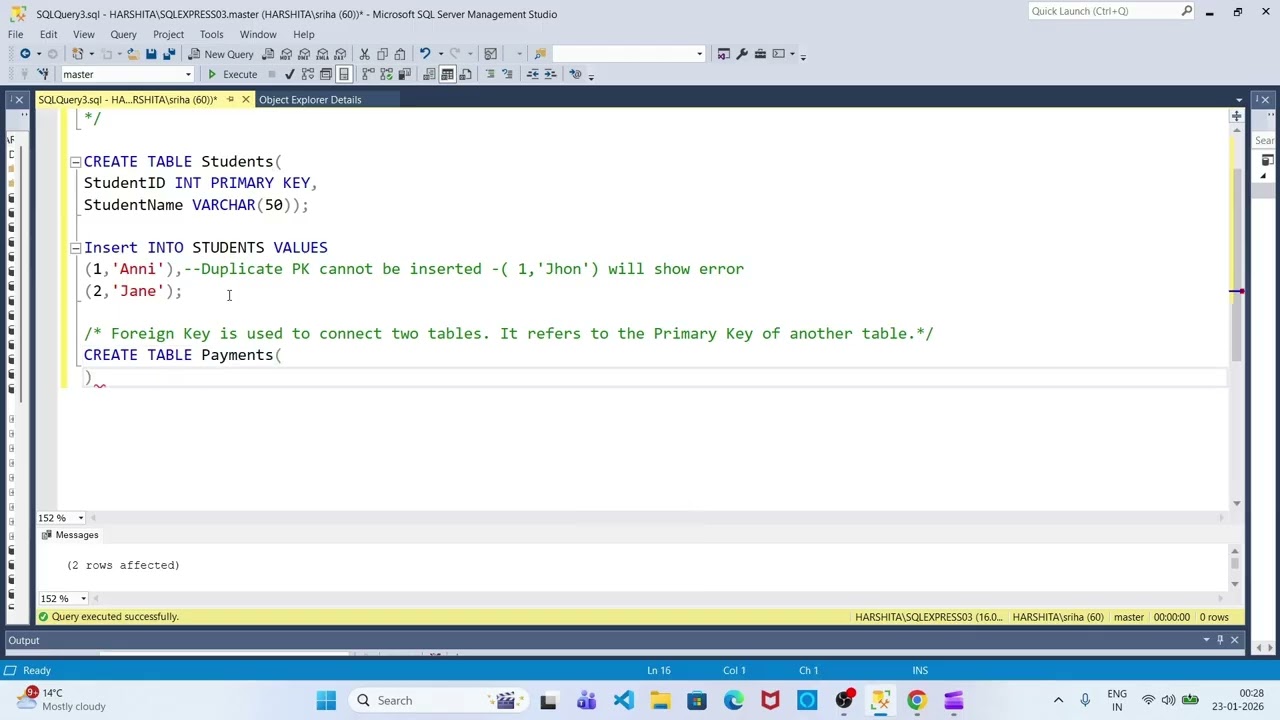Open Query Options icon
This screenshot has height=720, width=1280.
pyautogui.click(x=325, y=74)
